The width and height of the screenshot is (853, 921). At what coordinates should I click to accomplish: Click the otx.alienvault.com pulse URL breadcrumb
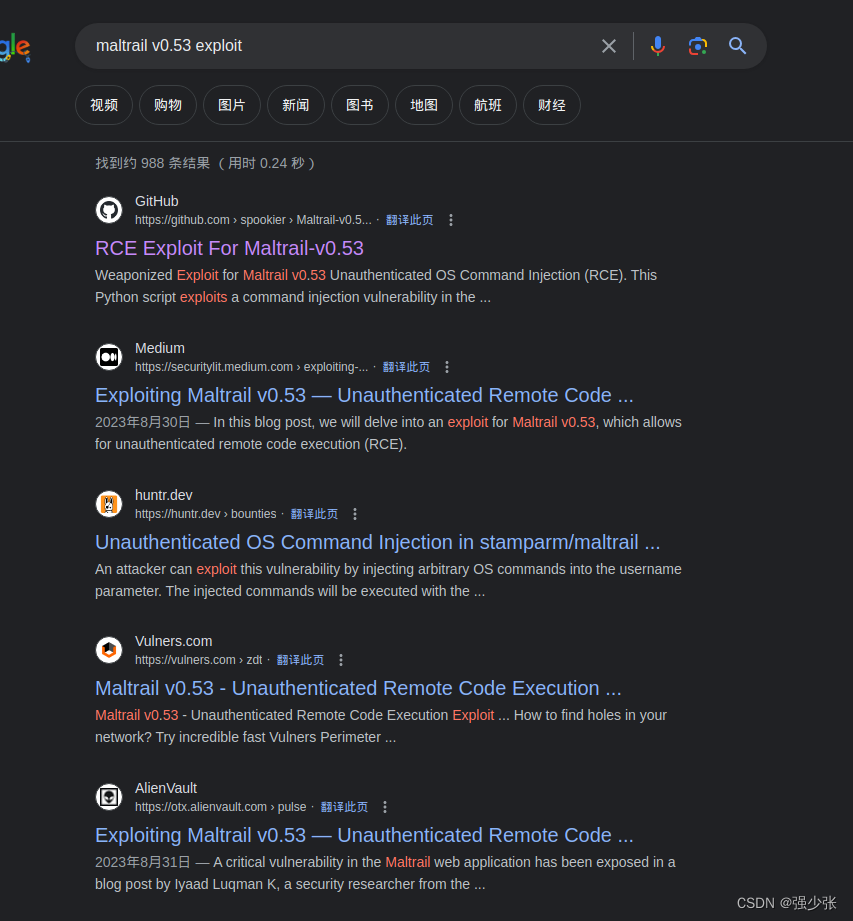click(x=220, y=807)
